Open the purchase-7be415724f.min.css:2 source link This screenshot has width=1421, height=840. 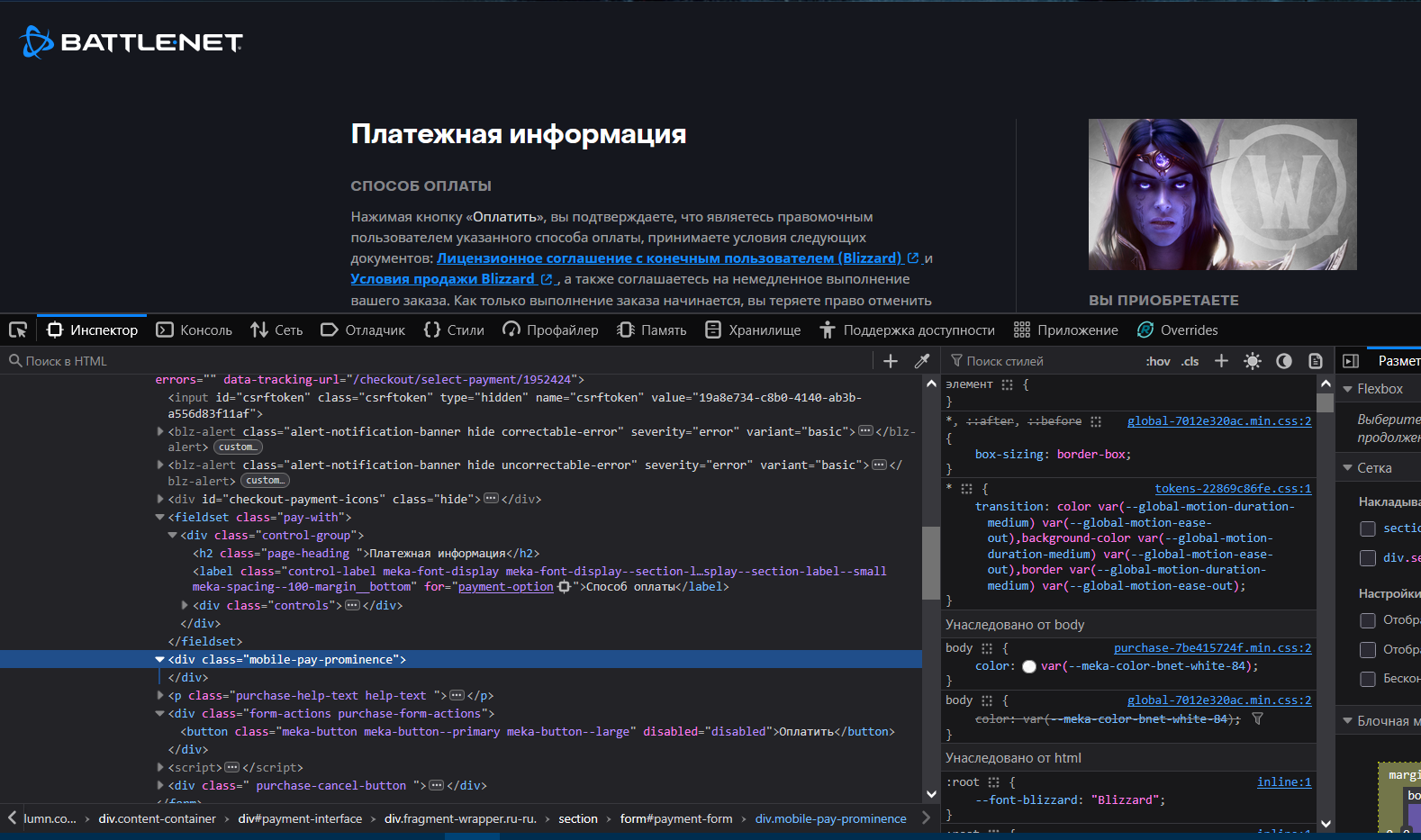click(1212, 648)
